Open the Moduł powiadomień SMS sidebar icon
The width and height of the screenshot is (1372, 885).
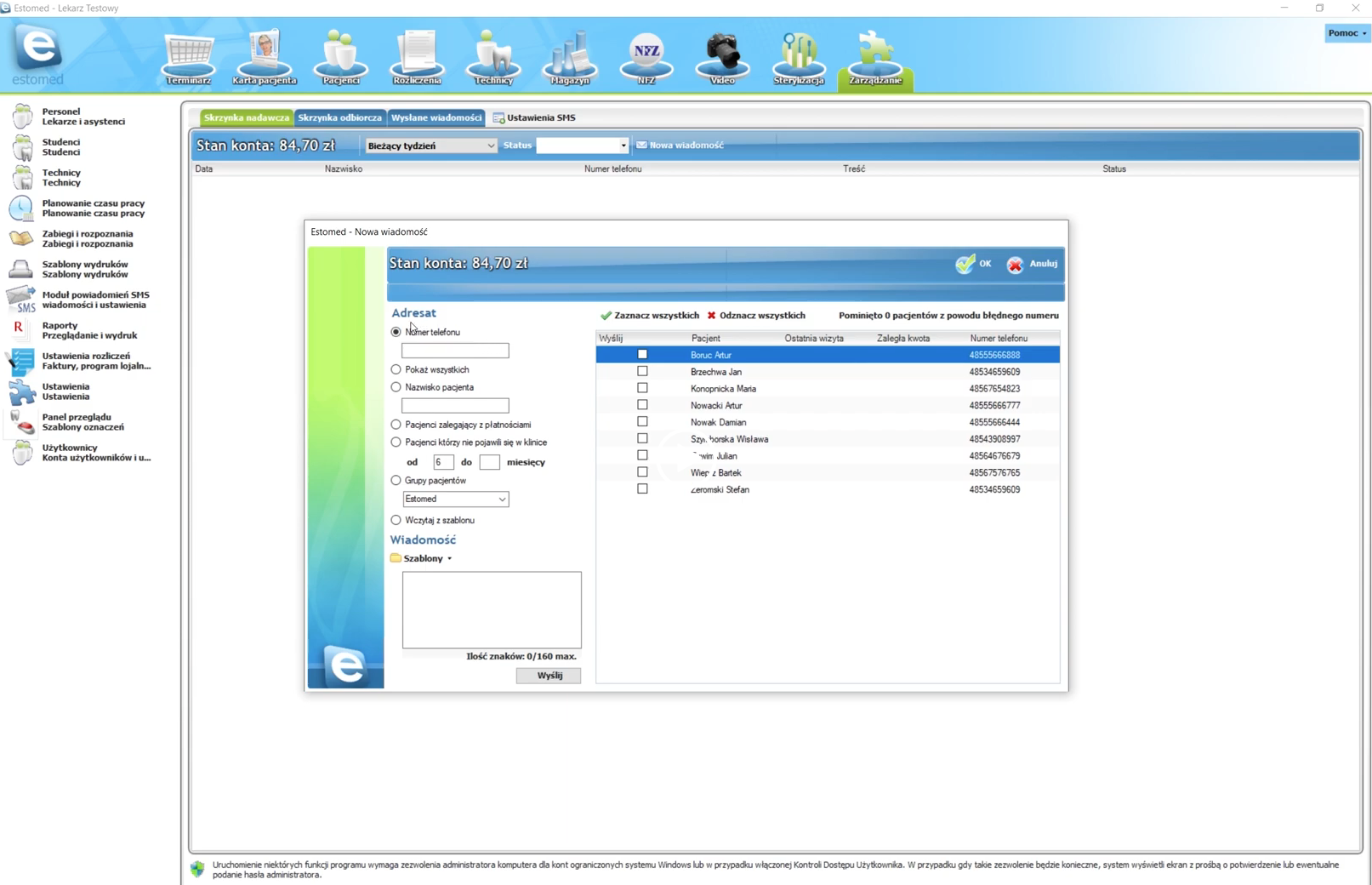[21, 299]
